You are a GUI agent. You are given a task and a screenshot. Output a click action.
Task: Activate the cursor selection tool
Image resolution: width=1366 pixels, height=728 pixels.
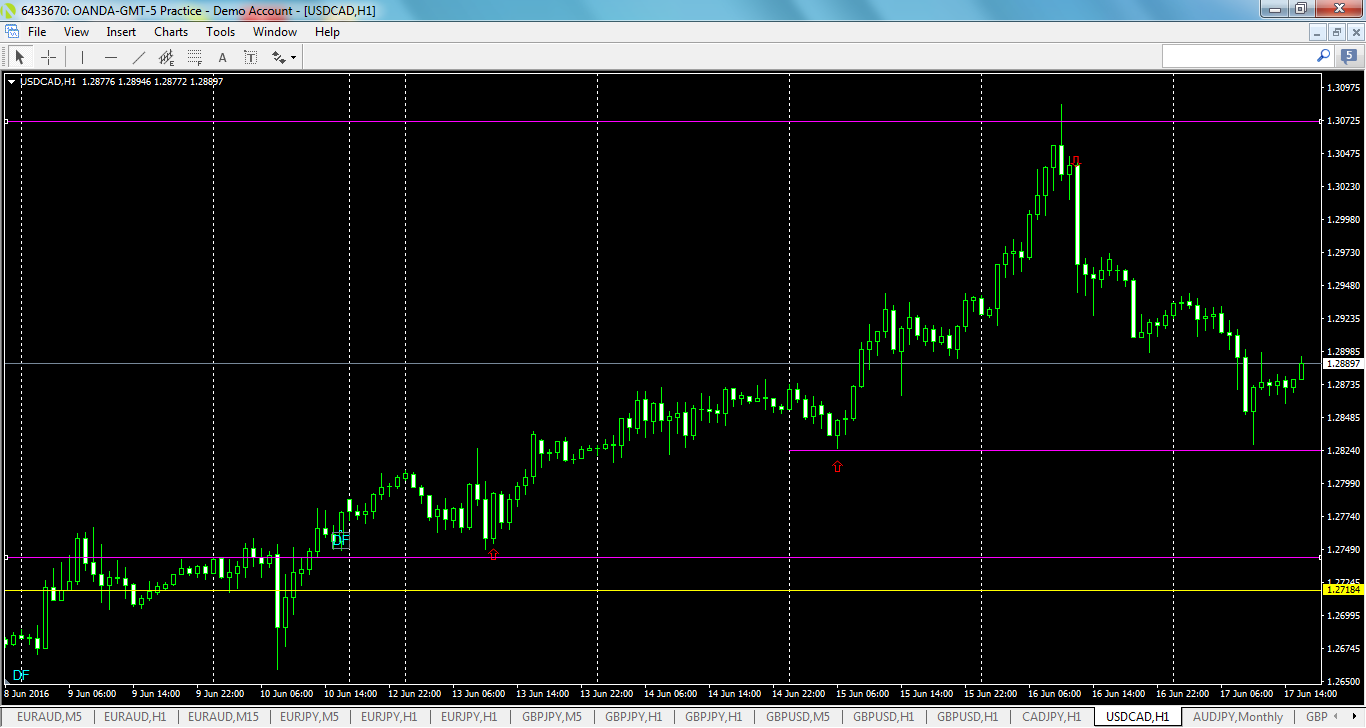click(x=20, y=57)
